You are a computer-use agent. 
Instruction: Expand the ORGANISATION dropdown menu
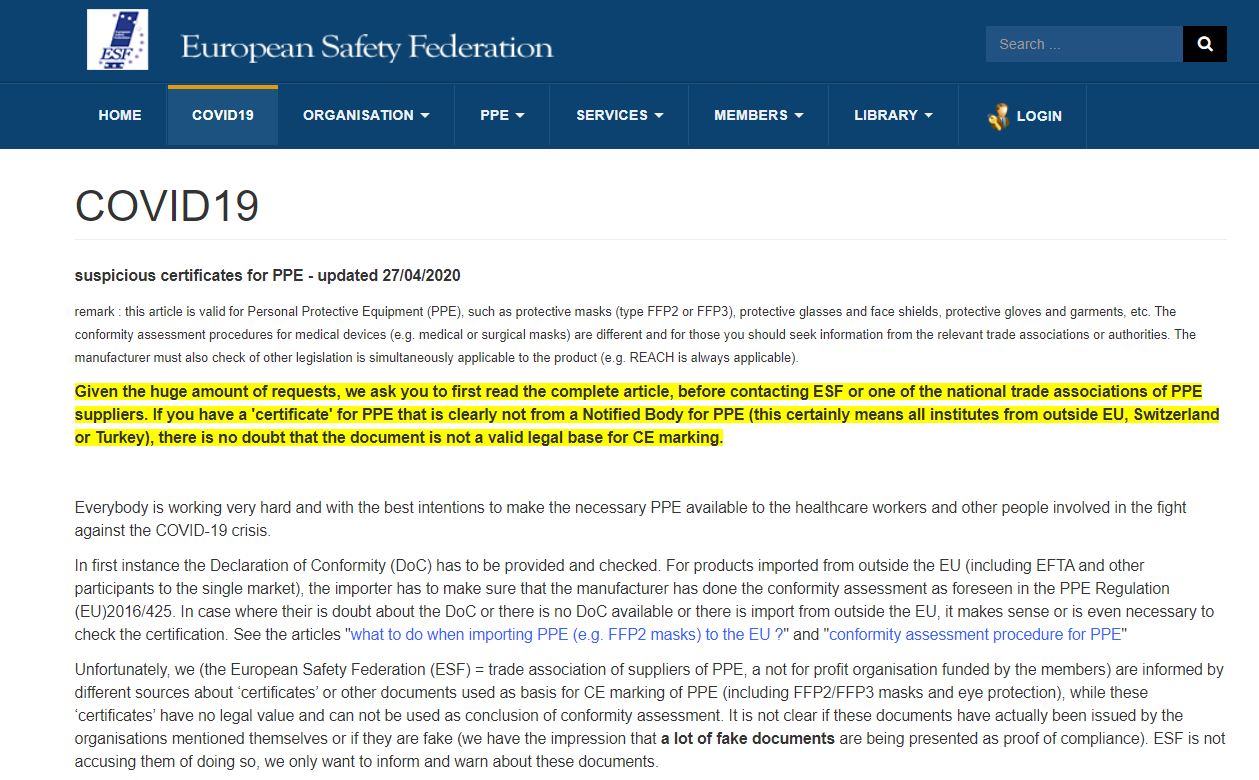366,116
